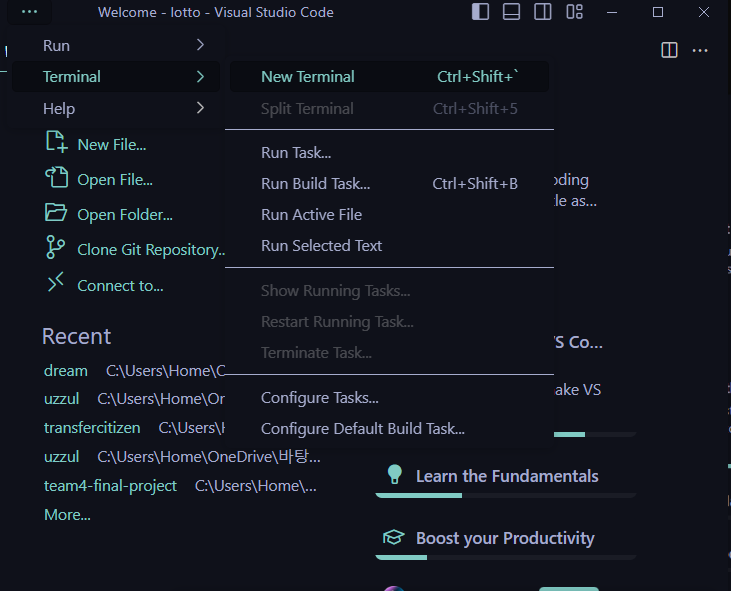731x591 pixels.
Task: Choose New Terminal from the submenu
Action: point(389,76)
